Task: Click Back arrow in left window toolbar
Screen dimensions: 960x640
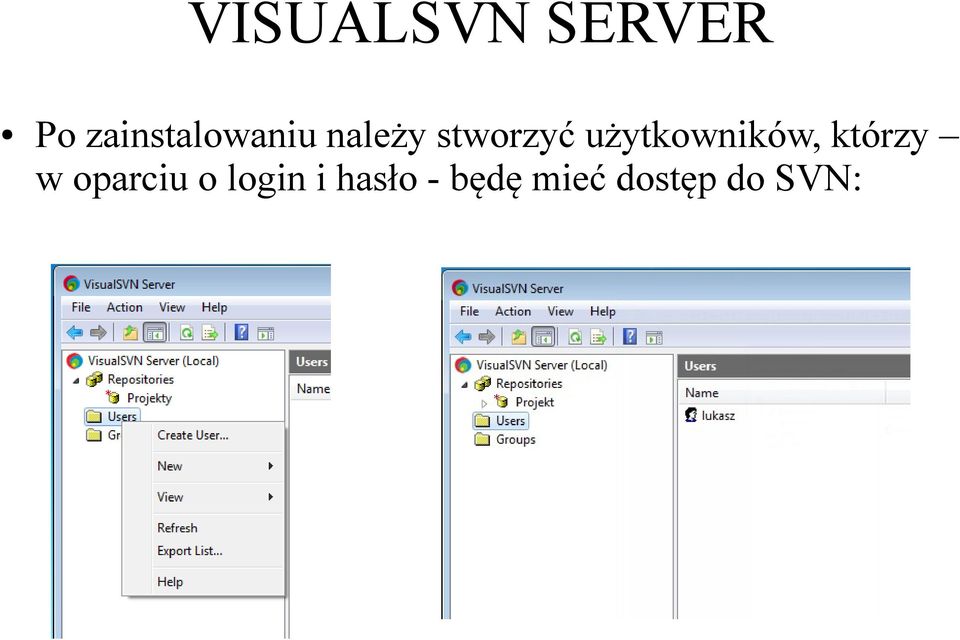Action: 75,333
